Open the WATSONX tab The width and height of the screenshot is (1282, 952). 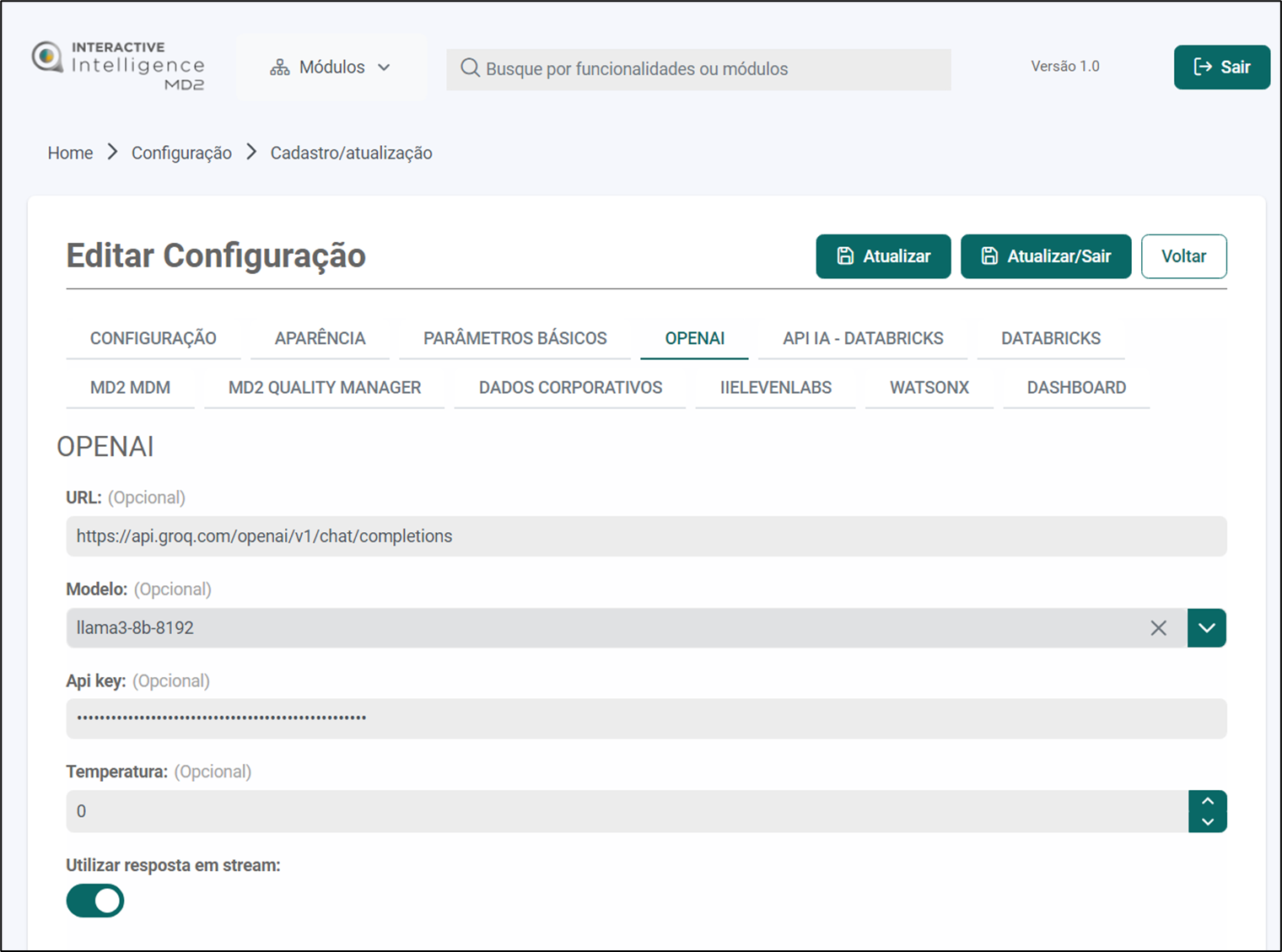pos(929,388)
